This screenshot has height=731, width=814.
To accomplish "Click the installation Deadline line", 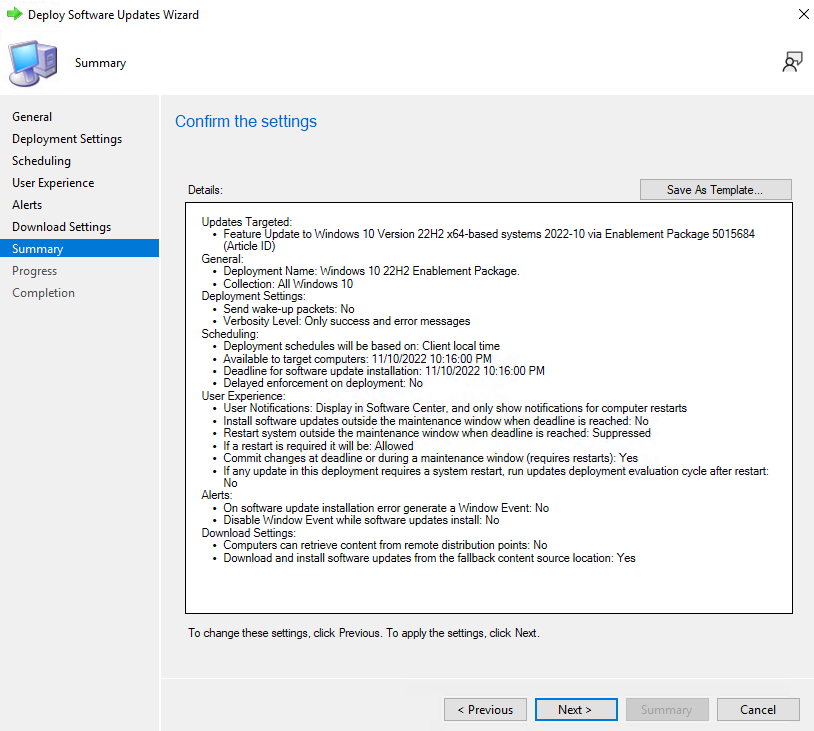I will (x=384, y=371).
